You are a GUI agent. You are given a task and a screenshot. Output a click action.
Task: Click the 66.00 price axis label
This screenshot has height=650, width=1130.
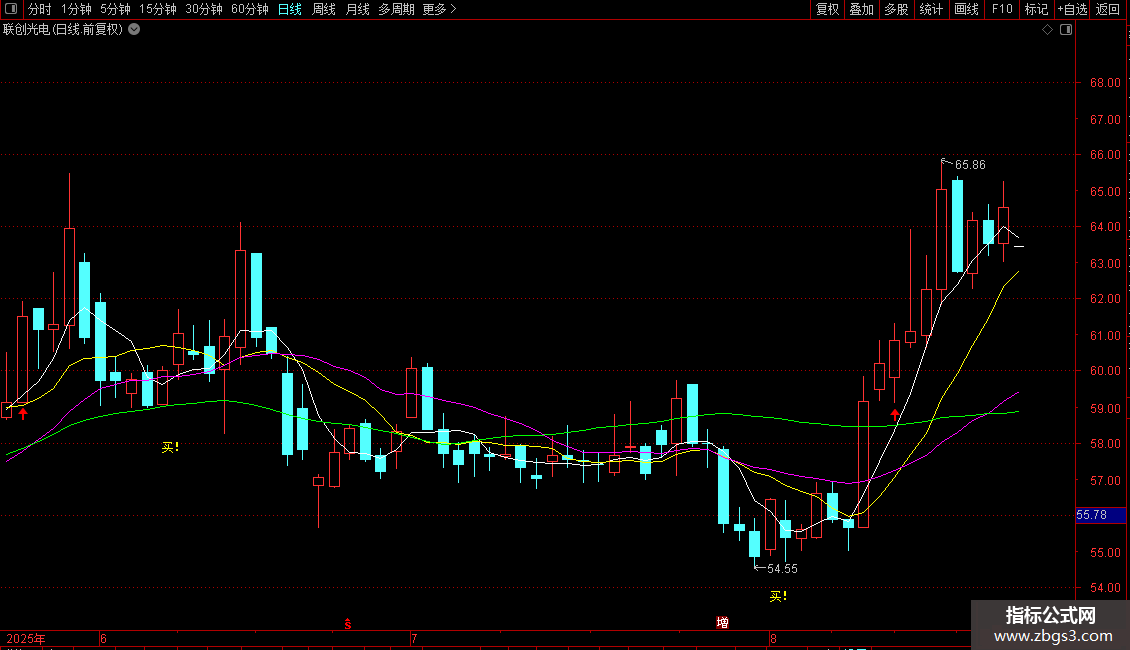pos(1105,155)
